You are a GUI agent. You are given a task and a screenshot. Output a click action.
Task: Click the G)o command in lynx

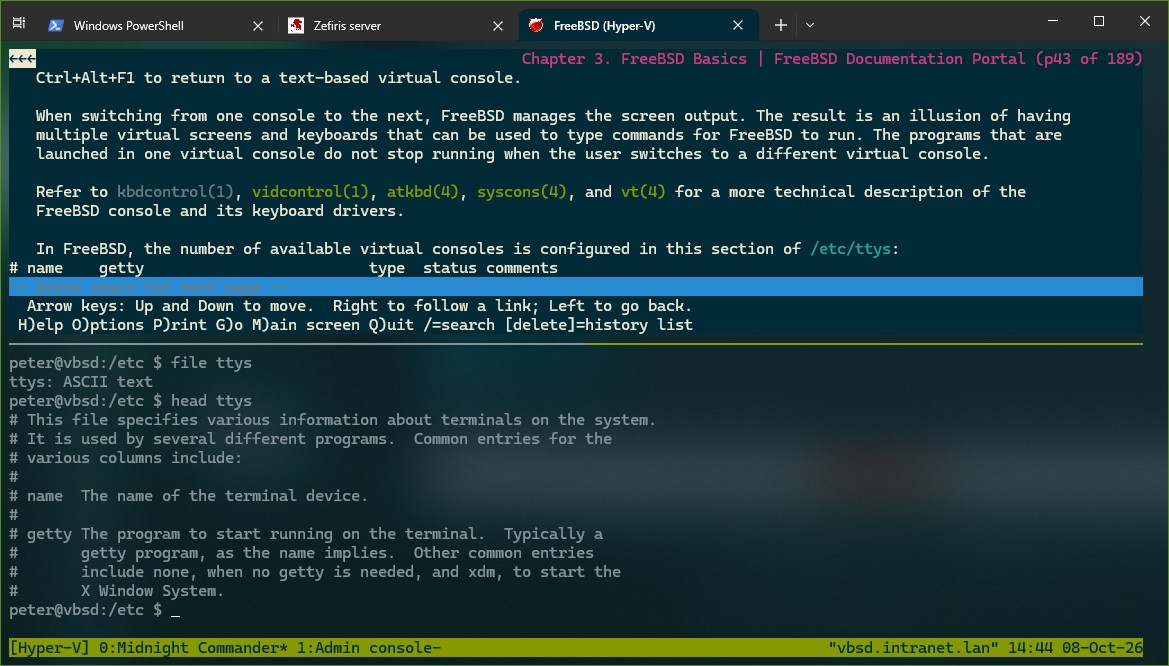coord(230,324)
